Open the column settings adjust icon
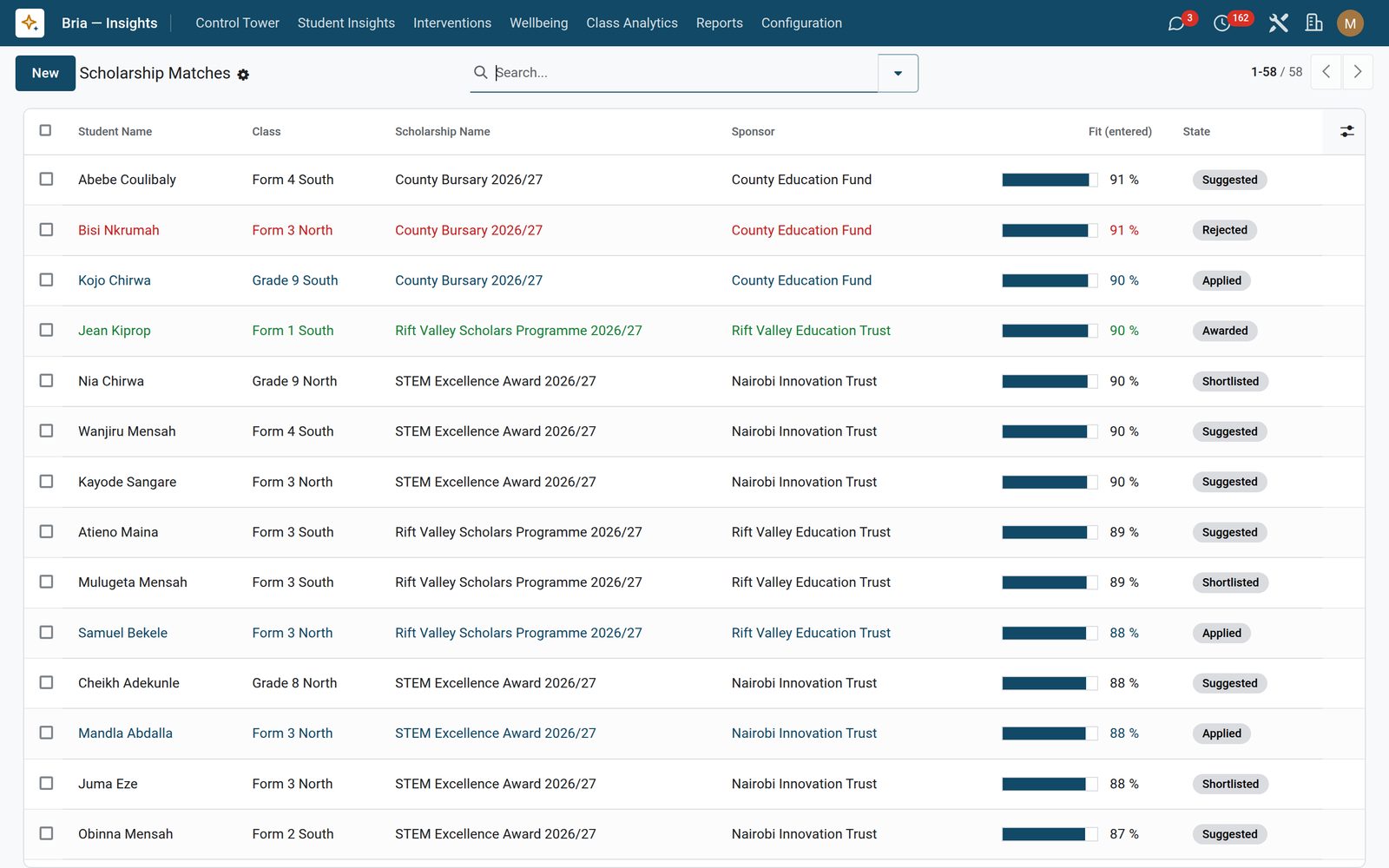1389x868 pixels. pyautogui.click(x=1346, y=131)
